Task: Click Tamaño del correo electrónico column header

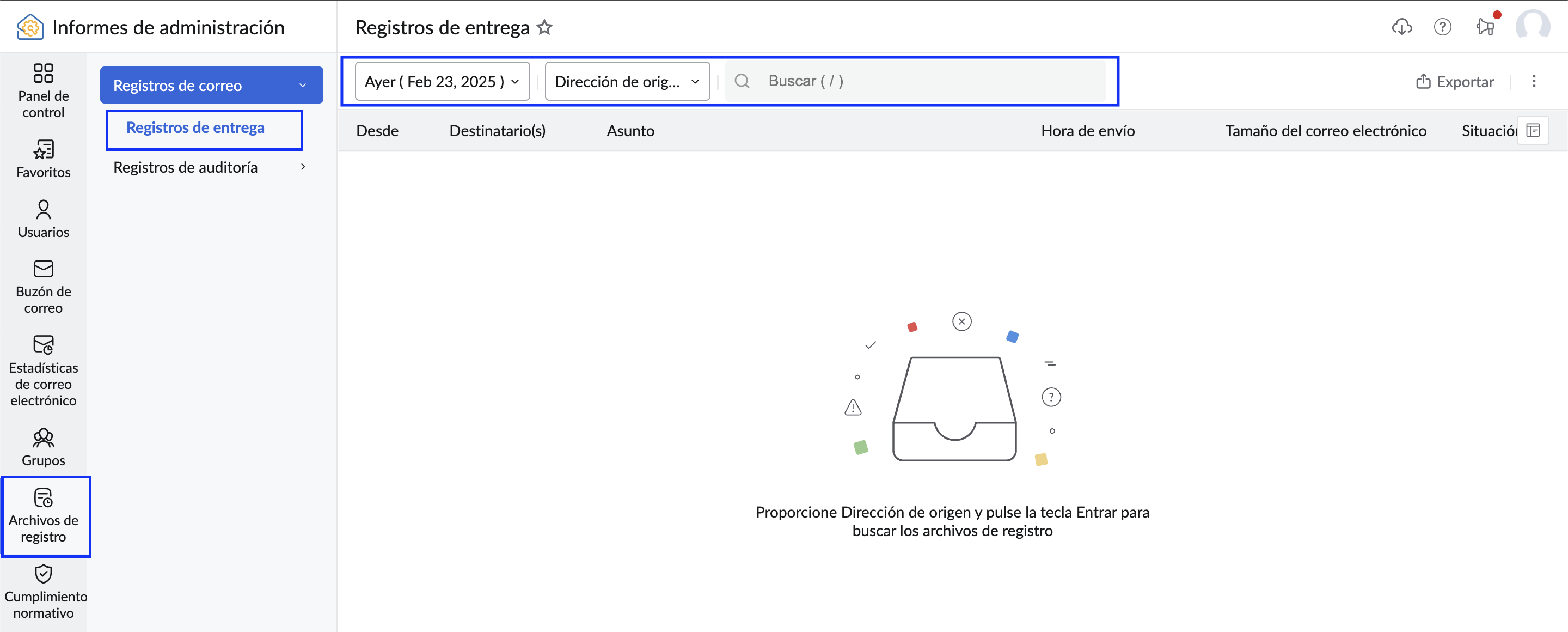Action: click(1325, 131)
